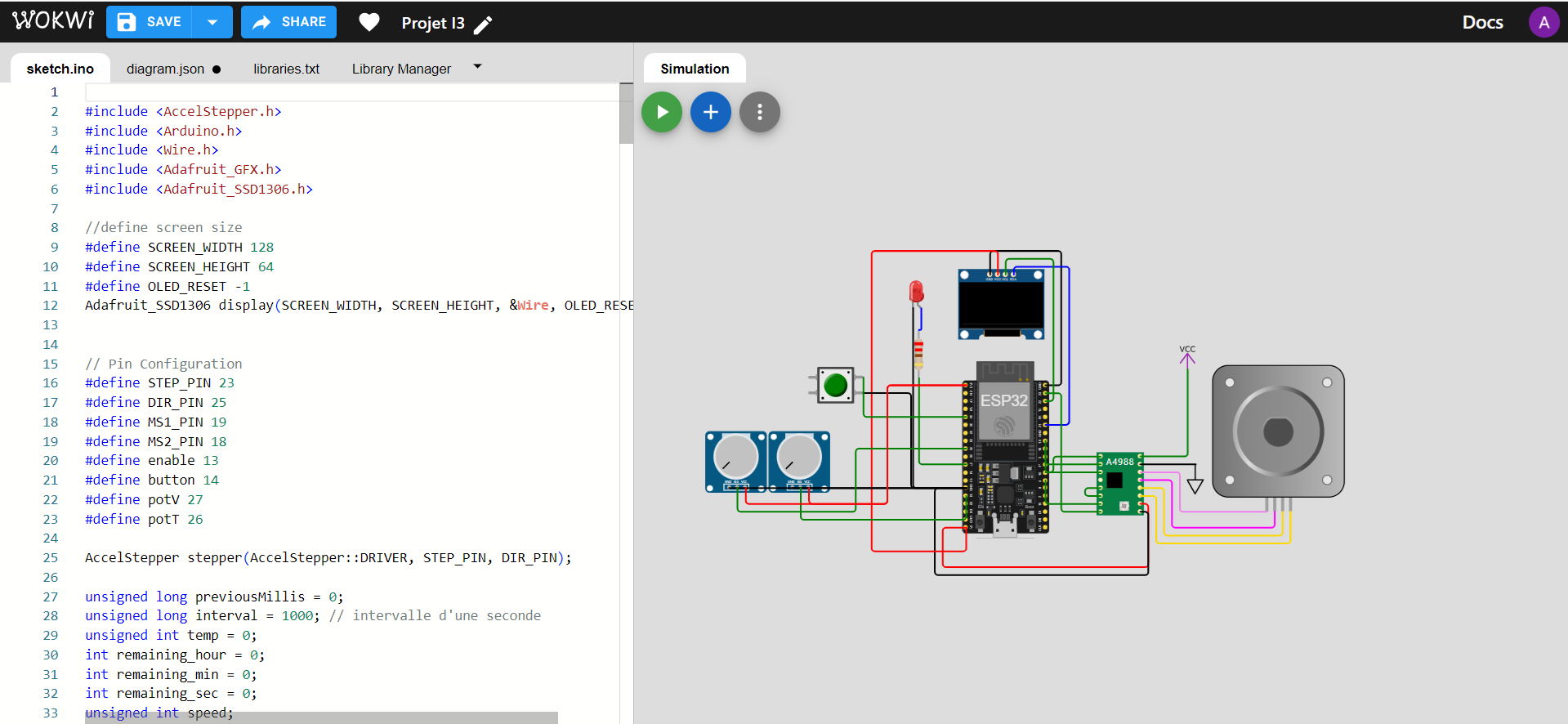Select the left potentiometer knob
1568x724 pixels.
[x=735, y=458]
